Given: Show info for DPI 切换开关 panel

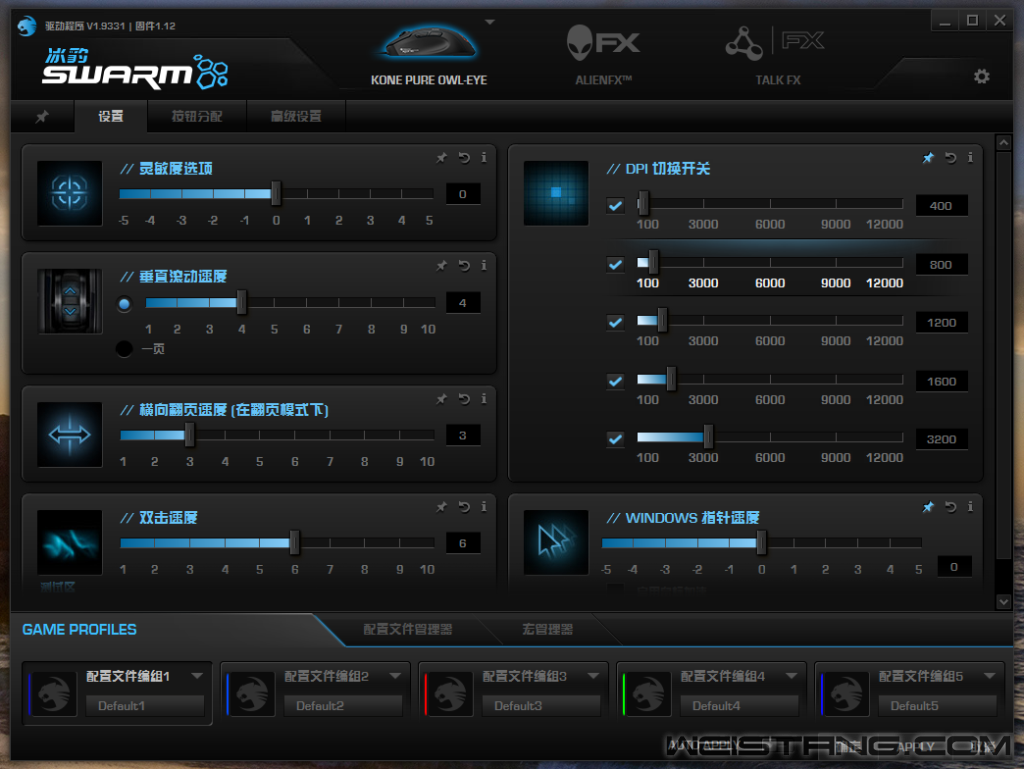Looking at the screenshot, I should [970, 157].
